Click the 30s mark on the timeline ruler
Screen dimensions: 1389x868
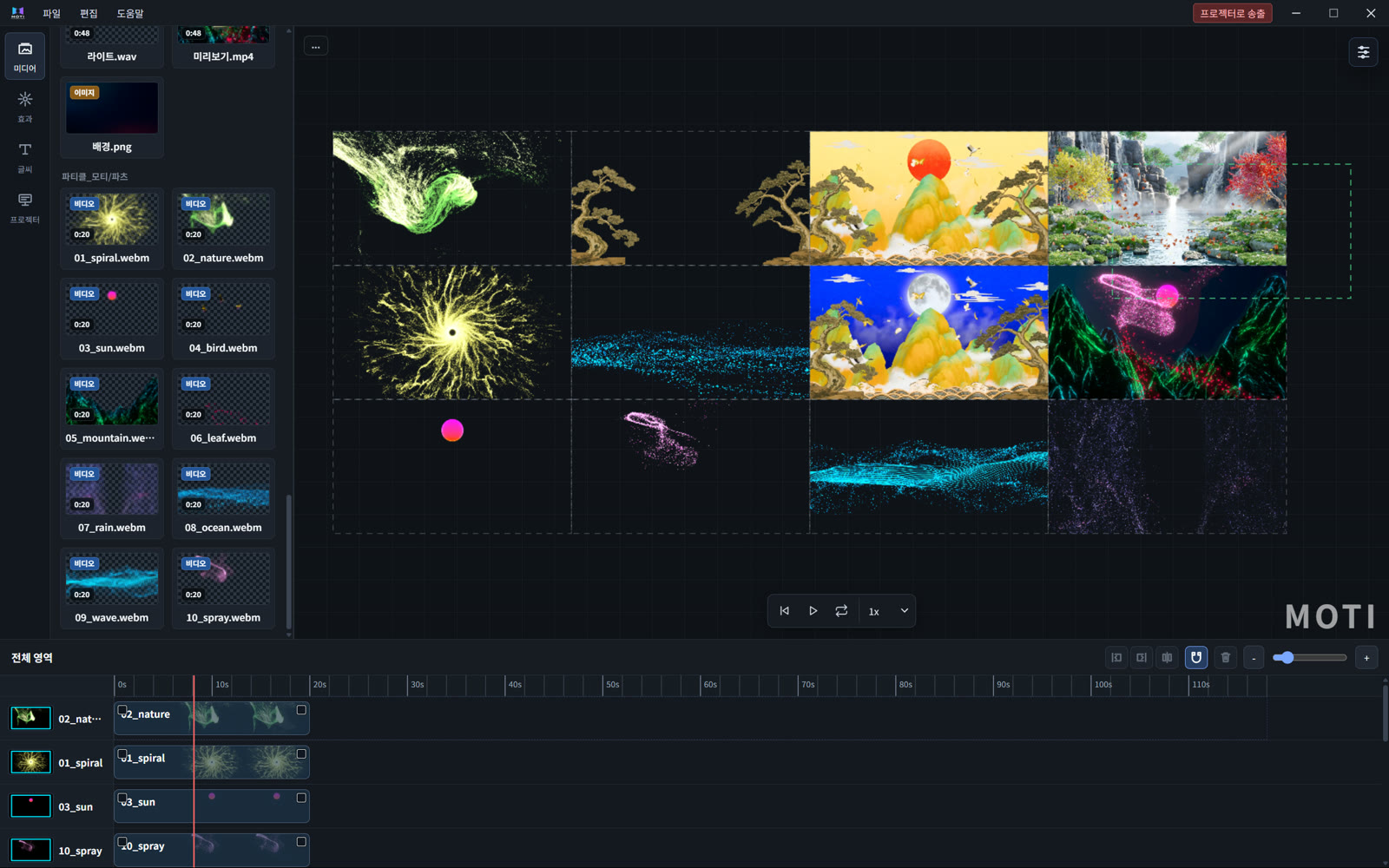417,685
